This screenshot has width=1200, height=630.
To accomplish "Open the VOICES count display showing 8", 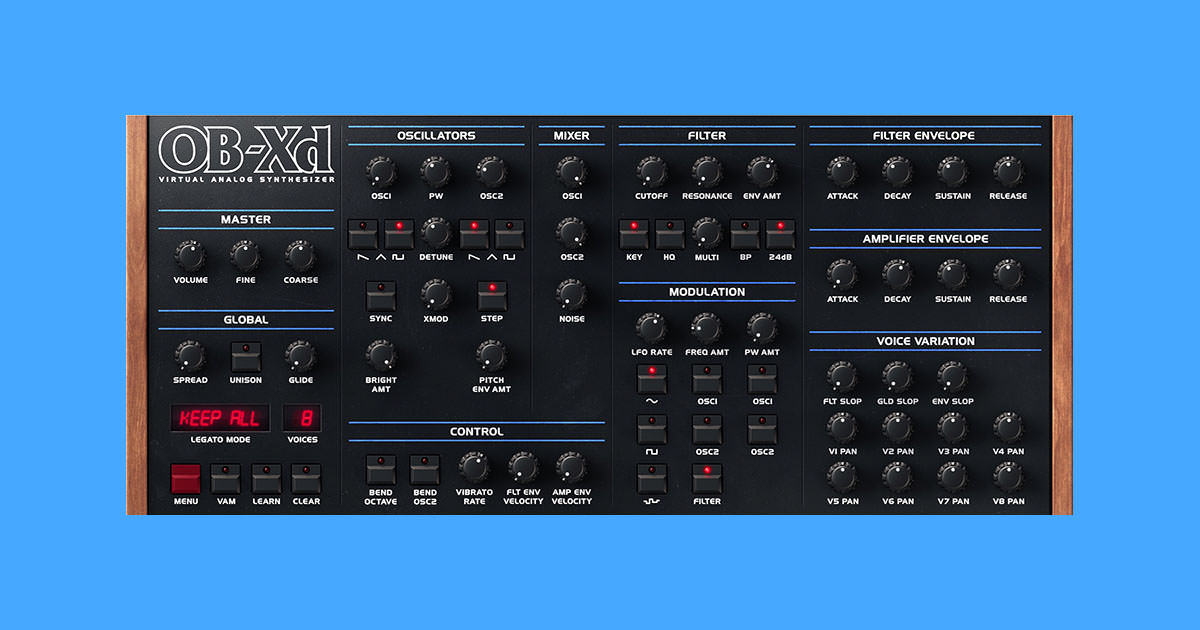I will [302, 418].
